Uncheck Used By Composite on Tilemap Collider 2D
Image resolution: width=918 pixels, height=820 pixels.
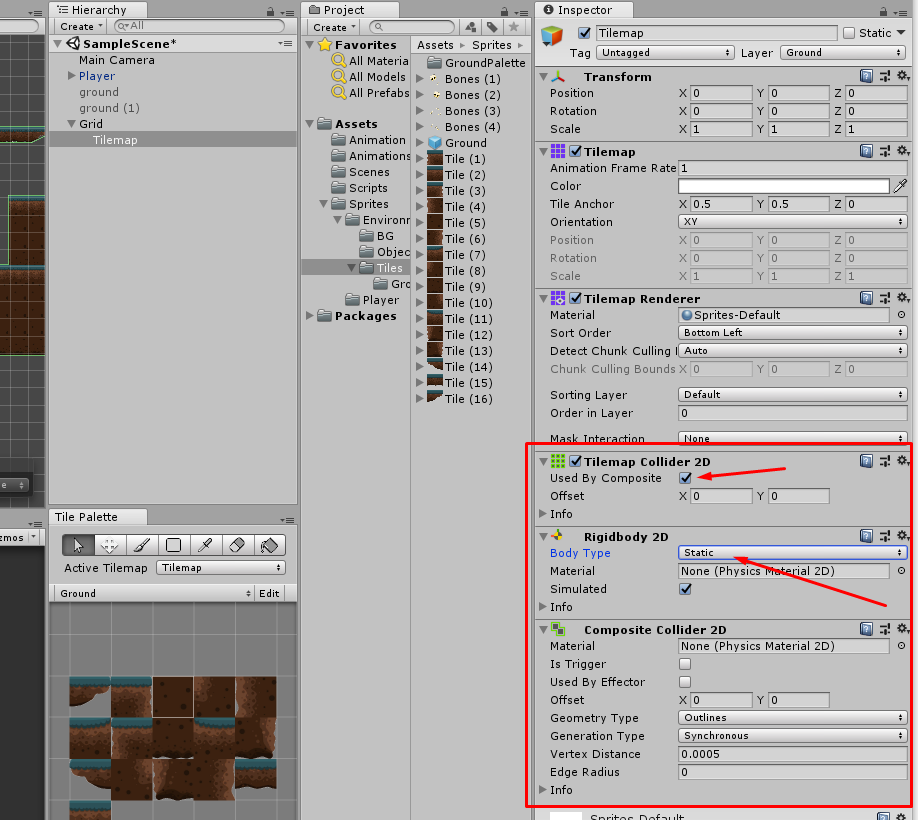(684, 478)
